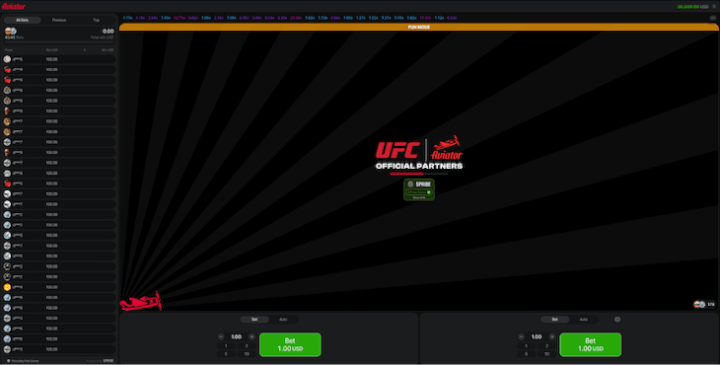Click the left bet amount 1.00 field
720x365 pixels.
coord(236,337)
